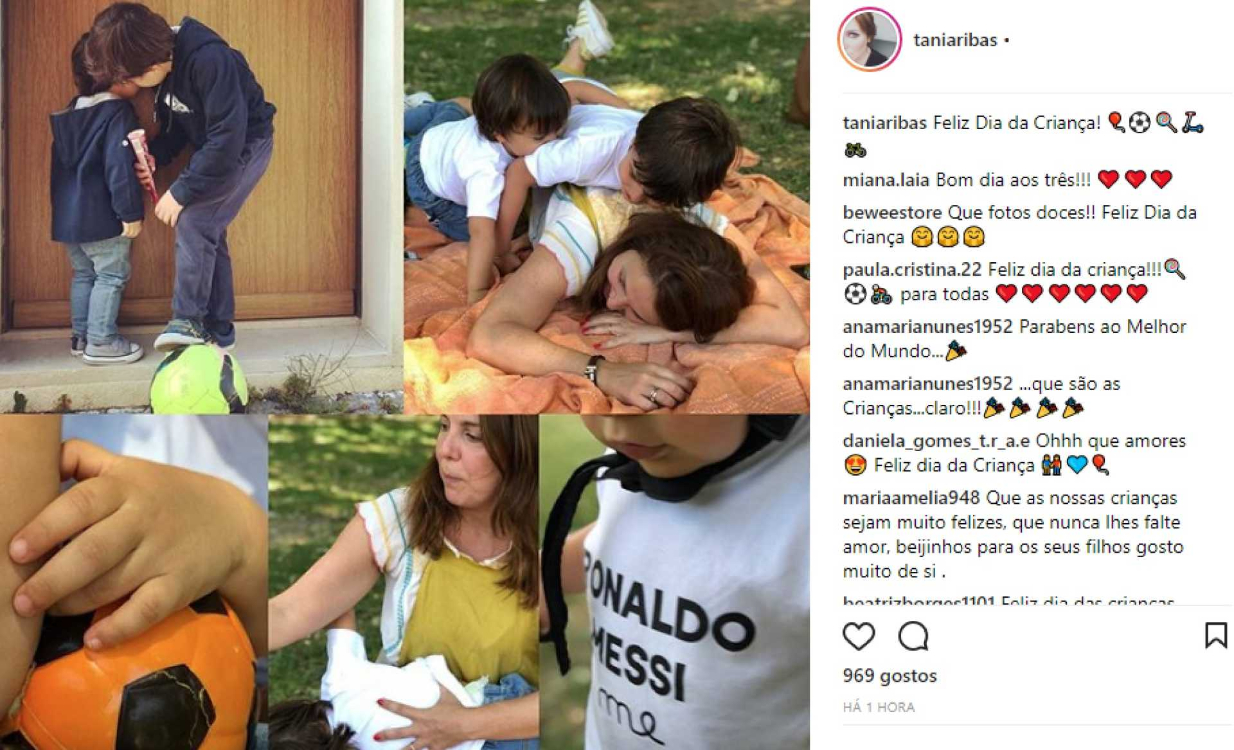The width and height of the screenshot is (1234, 750).
Task: Open the daniela_gomes_t_r_a.e profile link
Action: [x=939, y=441]
